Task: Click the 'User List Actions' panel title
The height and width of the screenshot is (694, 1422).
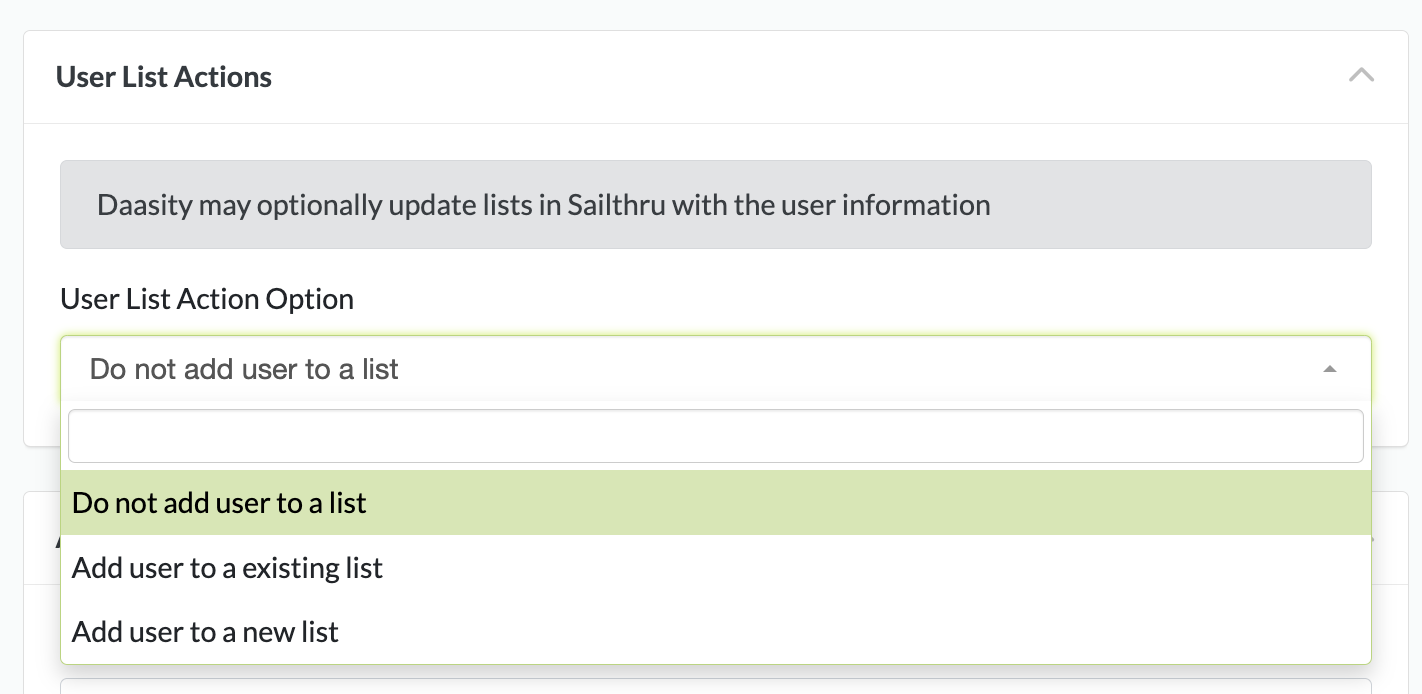Action: (x=164, y=77)
